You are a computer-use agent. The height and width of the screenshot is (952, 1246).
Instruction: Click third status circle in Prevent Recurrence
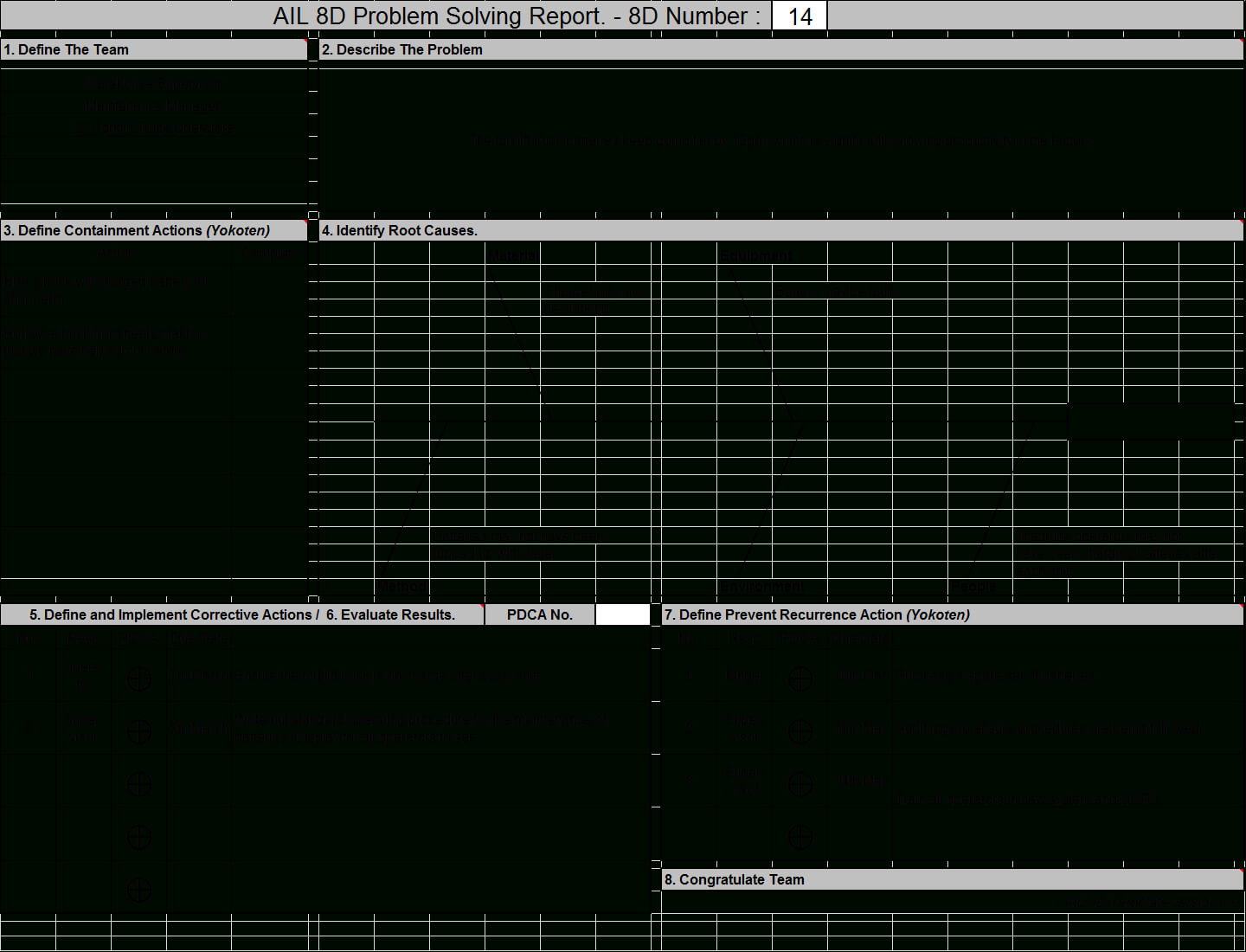click(800, 784)
